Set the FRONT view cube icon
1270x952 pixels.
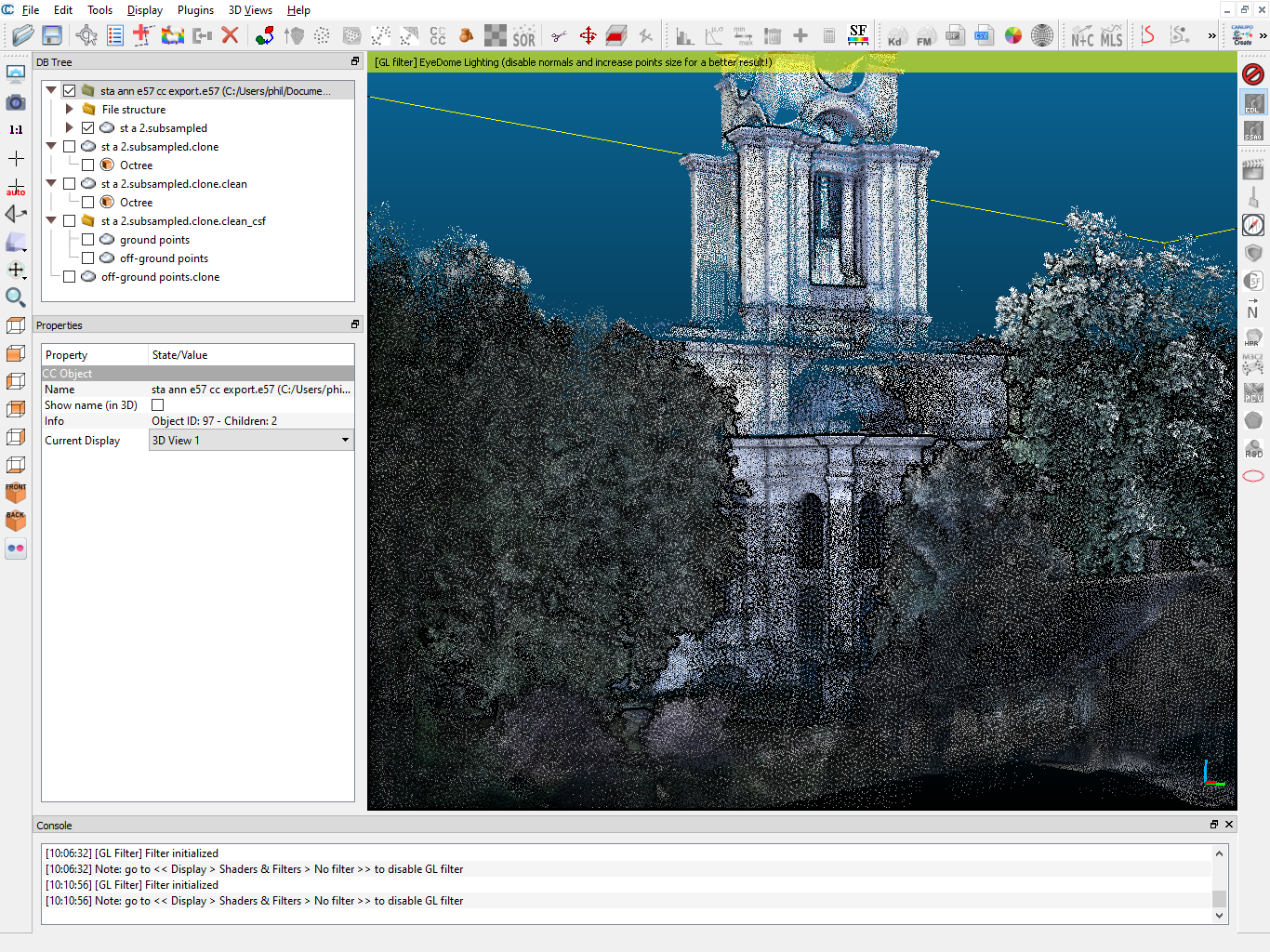pos(16,493)
